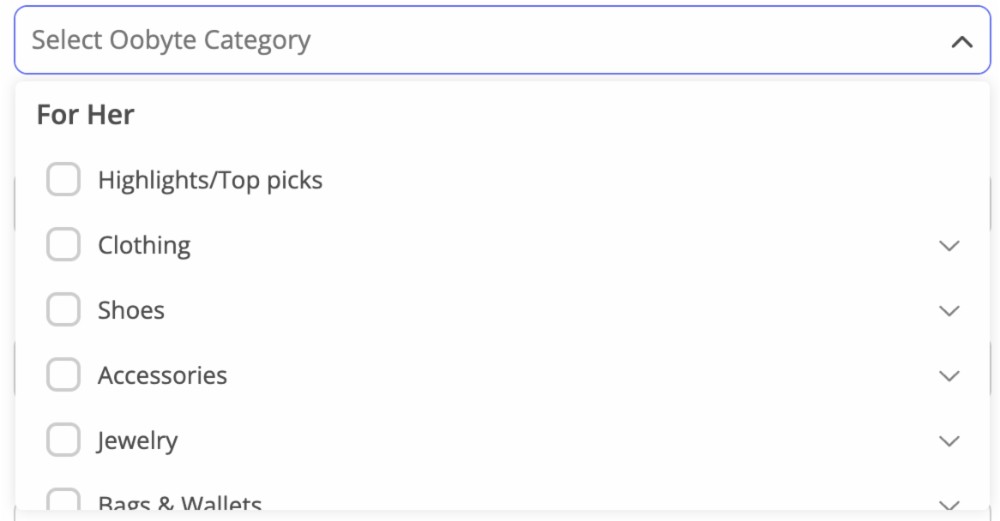Select the Accessories checkbox
The image size is (1000, 521).
63,375
